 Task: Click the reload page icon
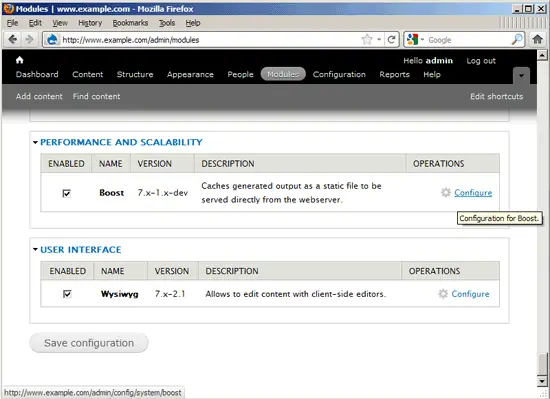391,40
